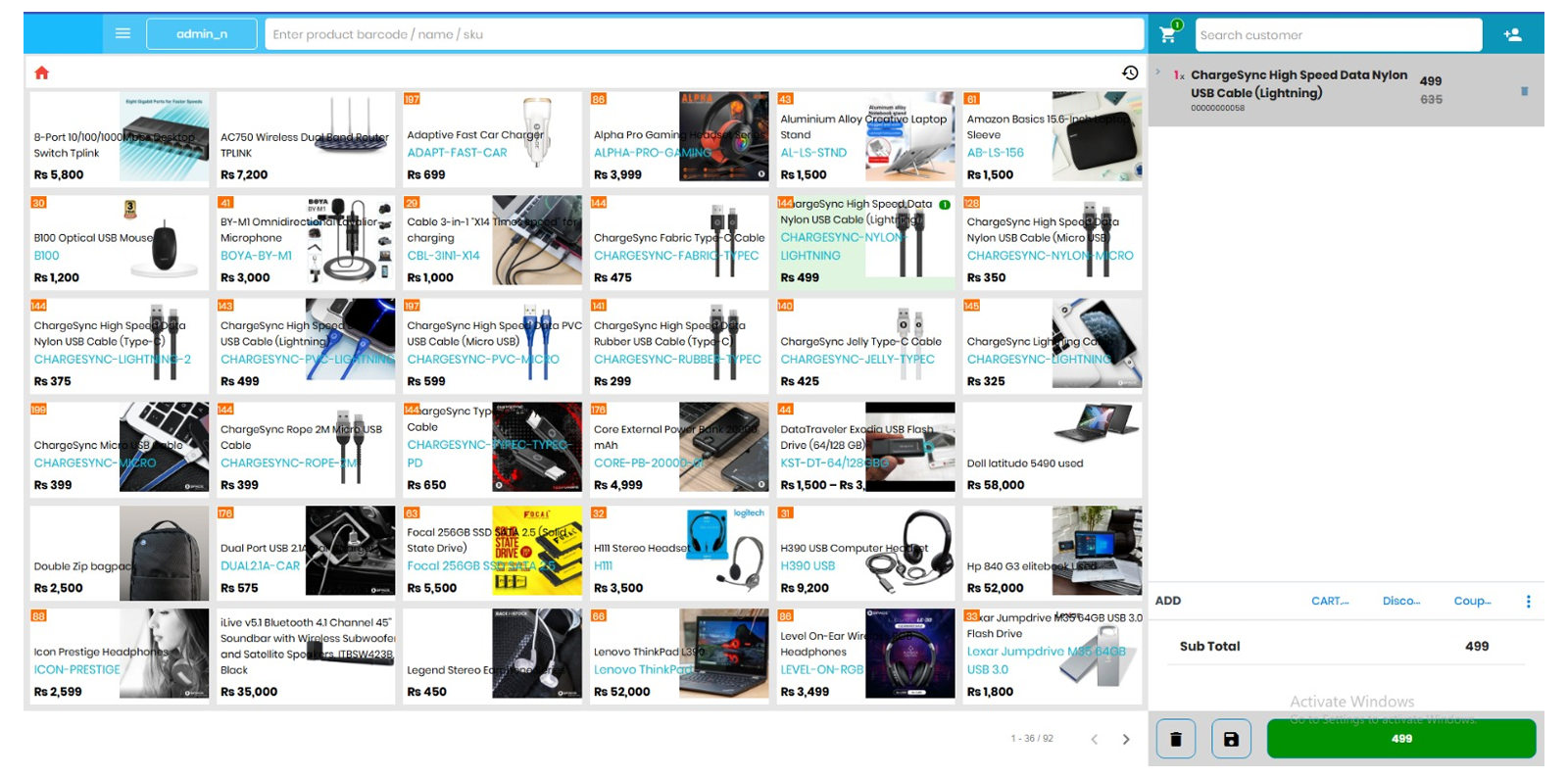
Task: Clear the cart with trash button
Action: pos(1176,739)
